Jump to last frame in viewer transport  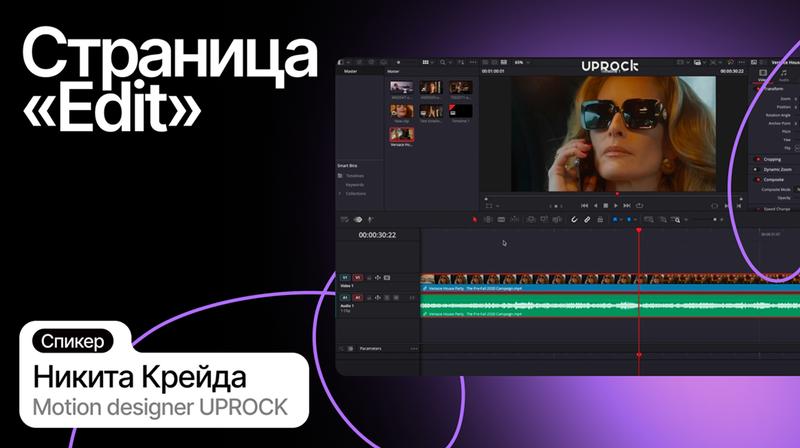[627, 206]
